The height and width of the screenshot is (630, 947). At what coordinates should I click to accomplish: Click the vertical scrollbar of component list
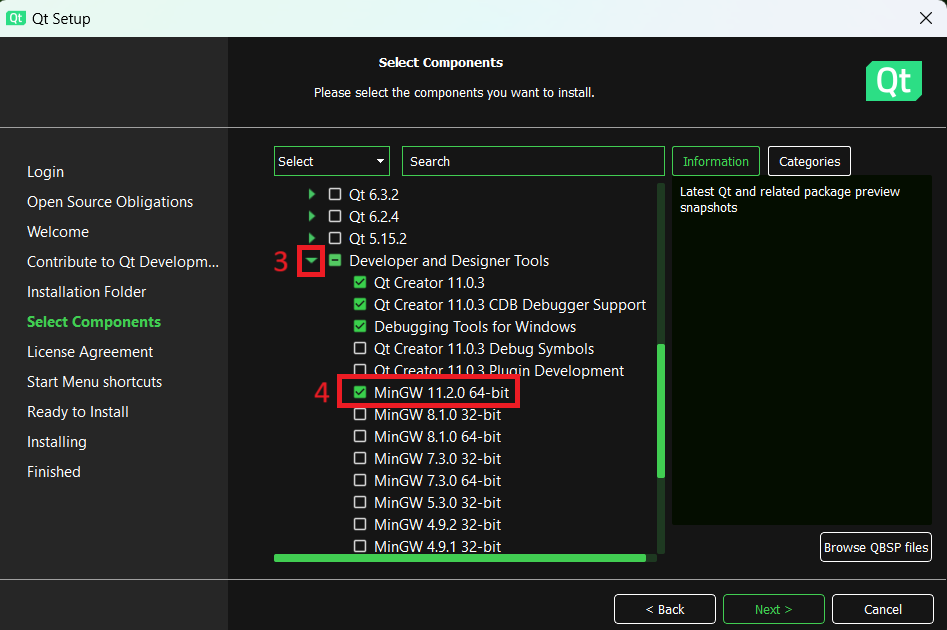point(661,411)
